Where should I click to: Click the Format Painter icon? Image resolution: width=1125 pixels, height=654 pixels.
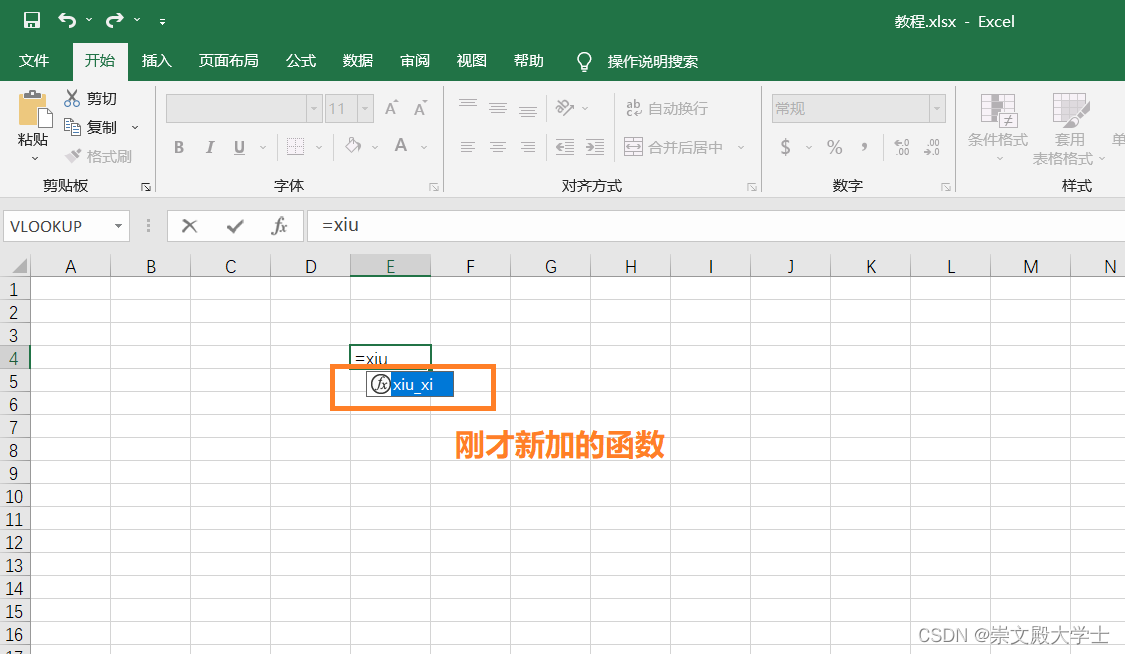pos(75,155)
